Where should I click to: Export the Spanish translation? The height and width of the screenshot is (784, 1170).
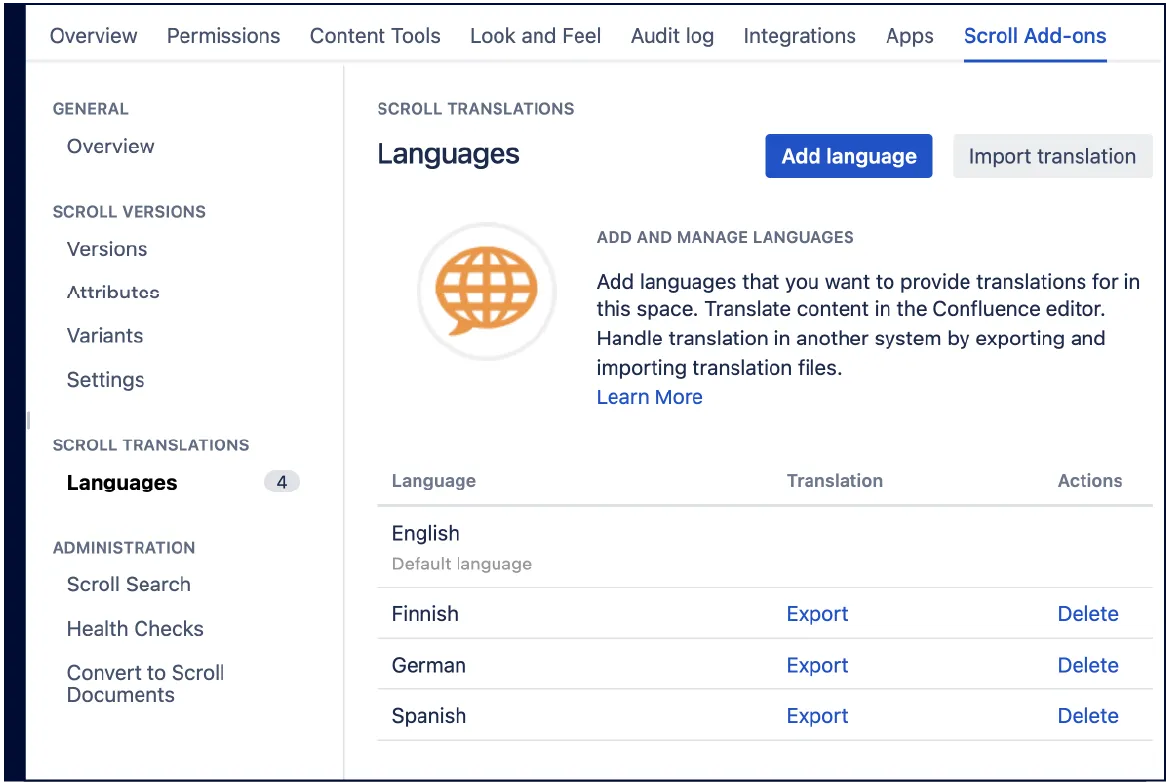[817, 716]
